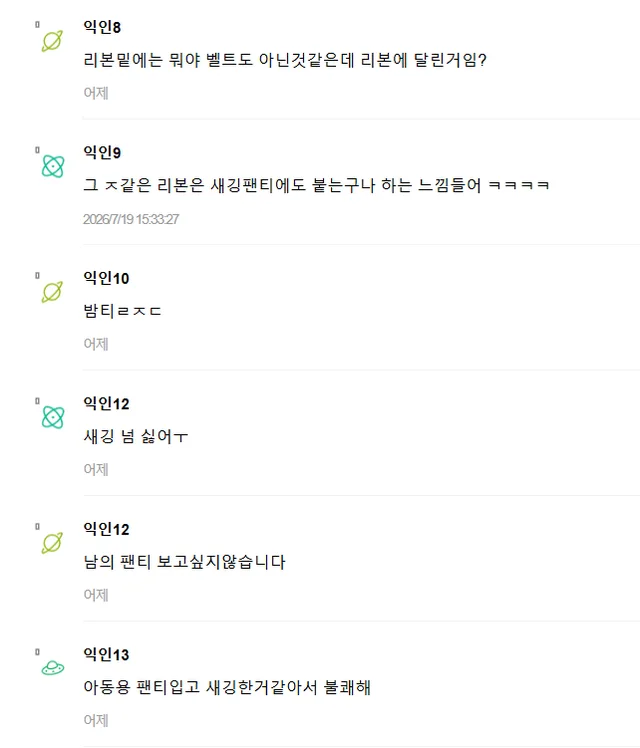Click the green planet avatar of 익인8
This screenshot has height=748, width=640.
[x=52, y=41]
